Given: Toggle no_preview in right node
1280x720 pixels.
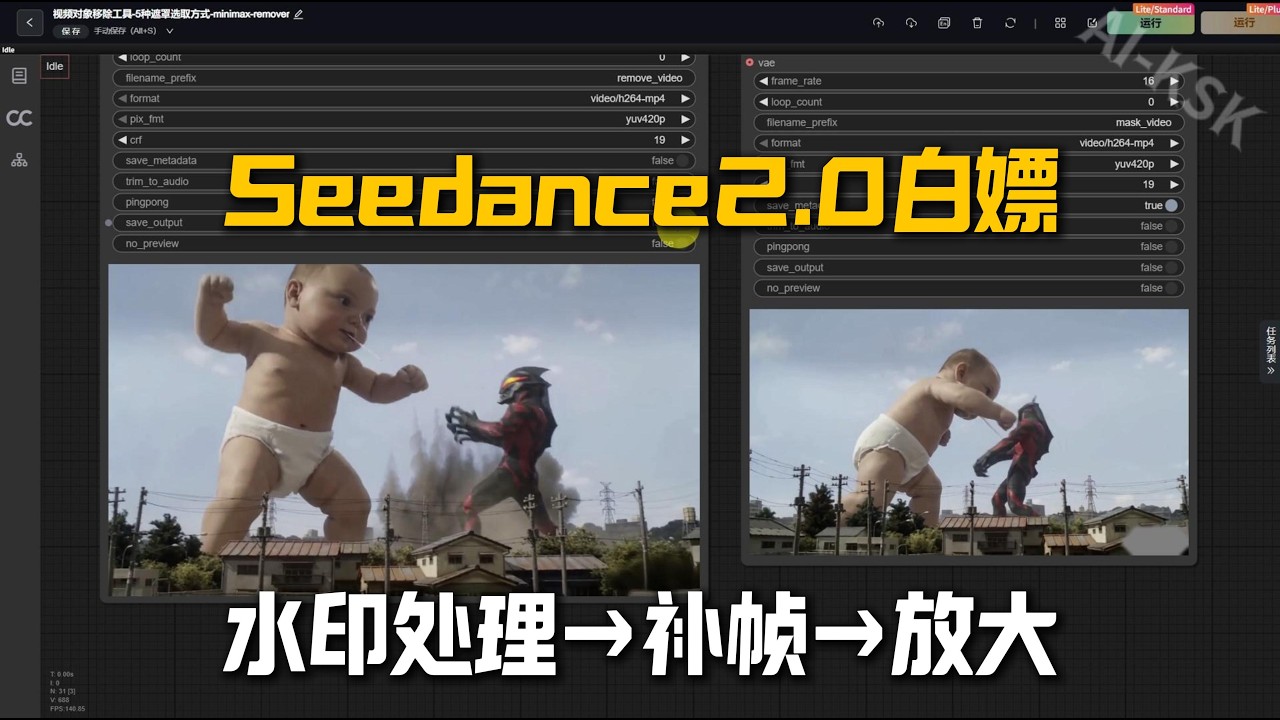Looking at the screenshot, I should (1171, 288).
